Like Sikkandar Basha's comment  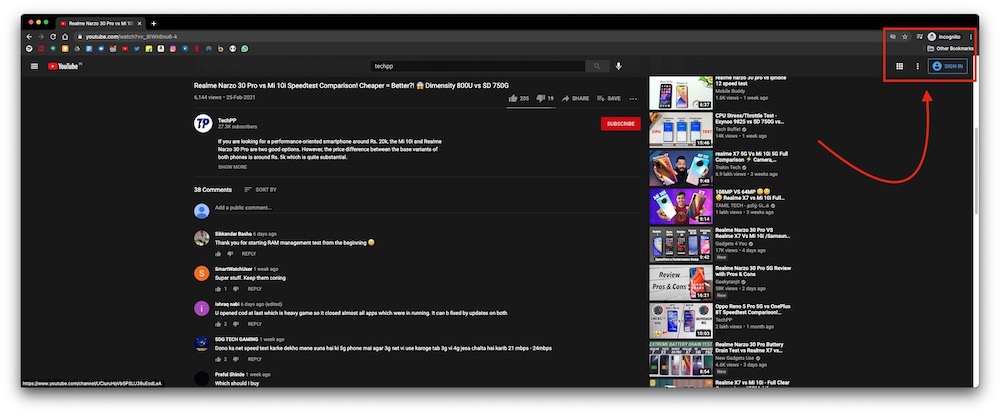218,254
